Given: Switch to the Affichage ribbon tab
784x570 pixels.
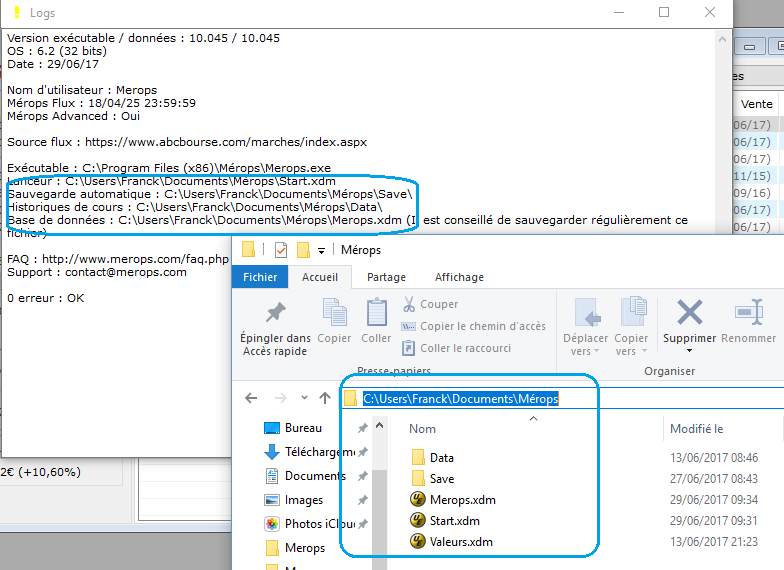Looking at the screenshot, I should pyautogui.click(x=459, y=277).
